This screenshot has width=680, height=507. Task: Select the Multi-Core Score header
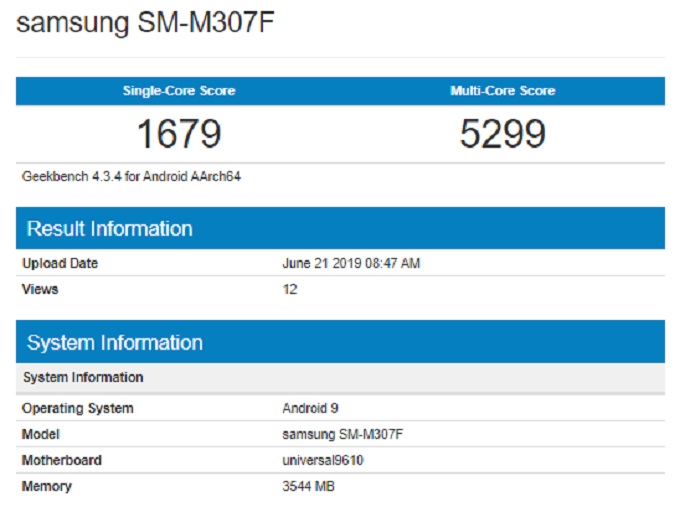pos(502,91)
